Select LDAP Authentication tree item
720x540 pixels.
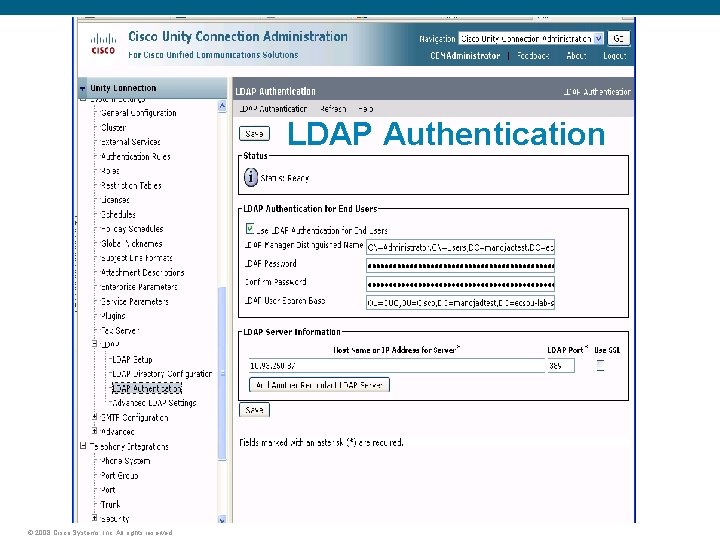(147, 388)
